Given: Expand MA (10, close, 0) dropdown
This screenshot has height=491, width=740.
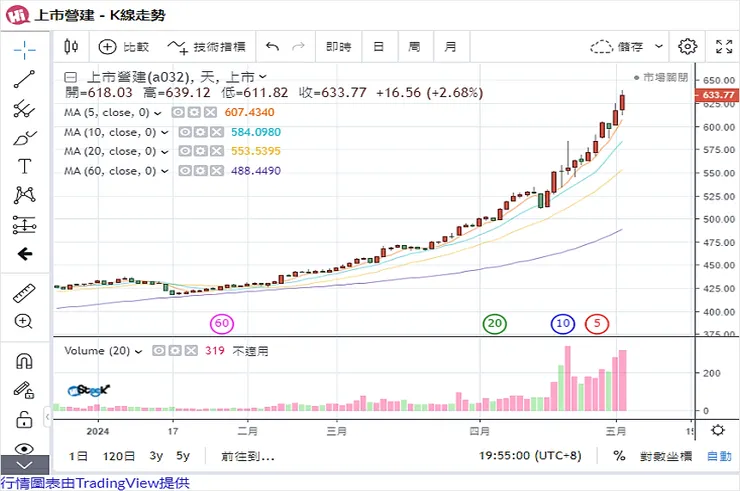Looking at the screenshot, I should pos(164,133).
